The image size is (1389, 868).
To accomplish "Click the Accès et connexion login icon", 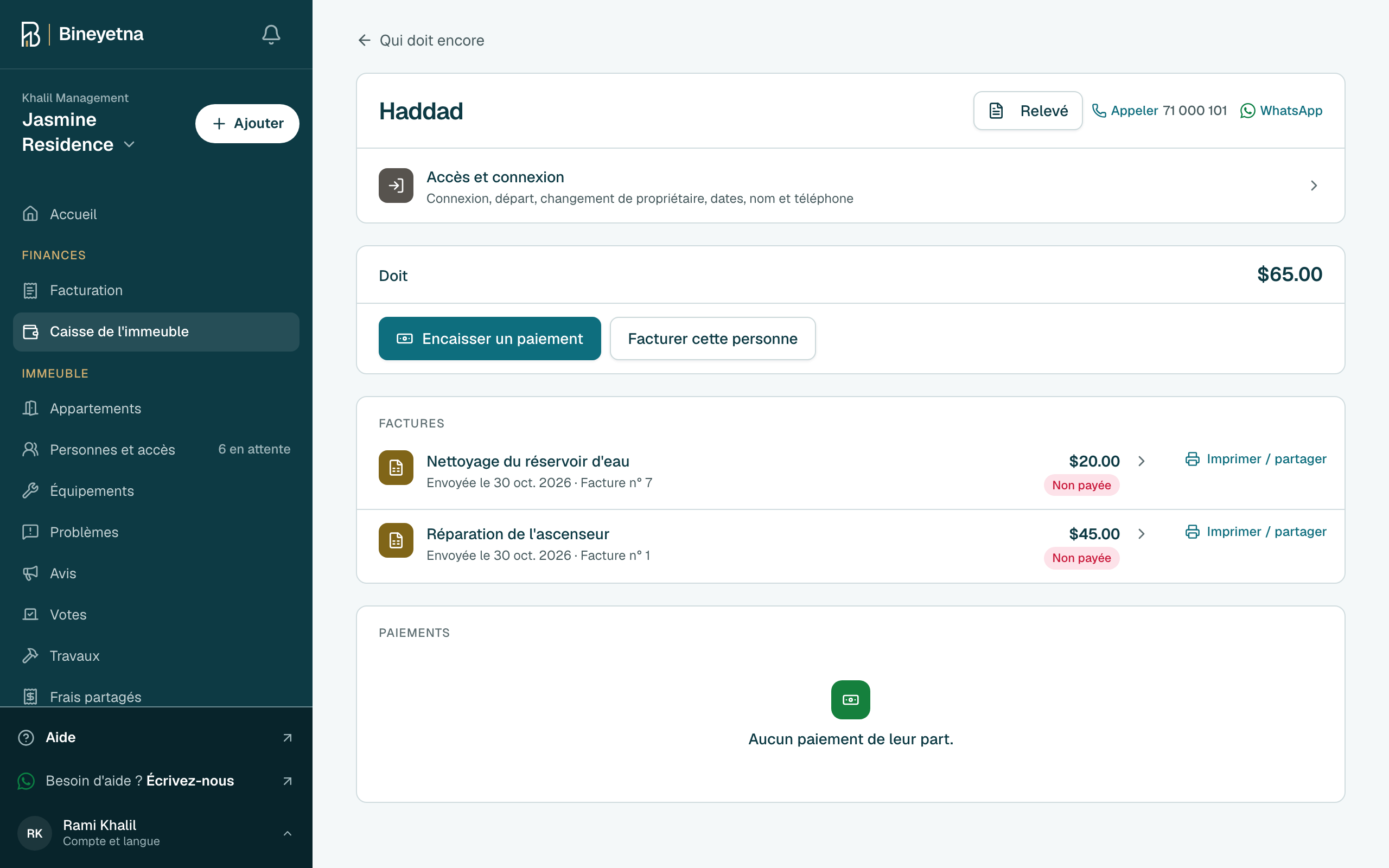I will click(x=396, y=186).
